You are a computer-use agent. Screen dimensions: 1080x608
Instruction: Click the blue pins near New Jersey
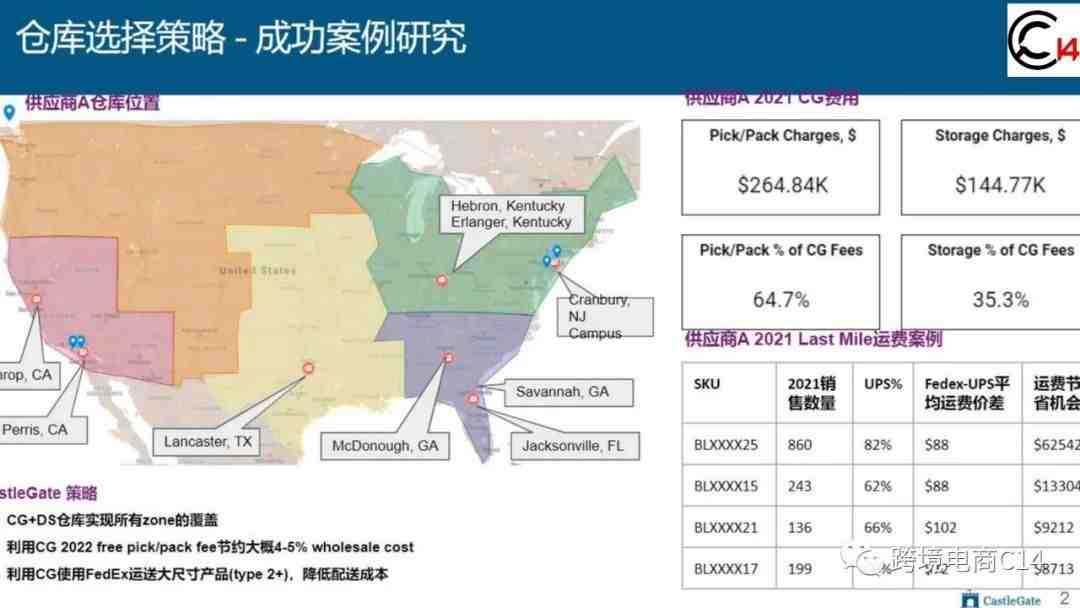click(552, 255)
